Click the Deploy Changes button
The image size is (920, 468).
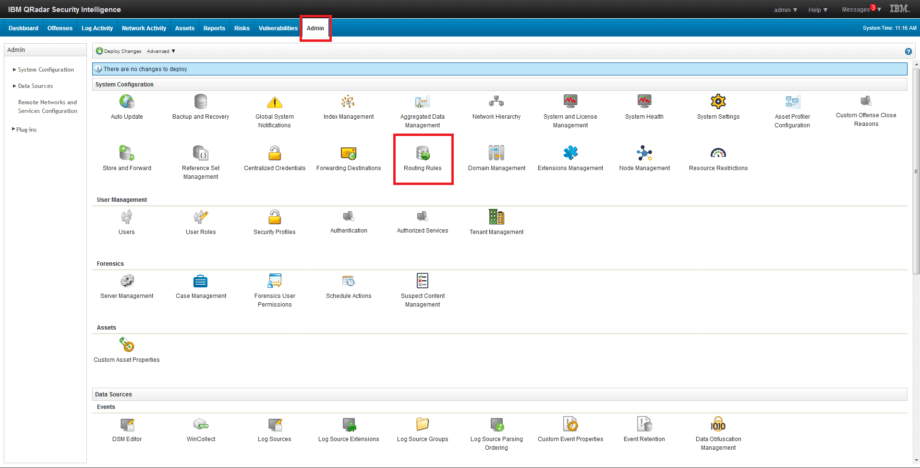click(x=119, y=51)
